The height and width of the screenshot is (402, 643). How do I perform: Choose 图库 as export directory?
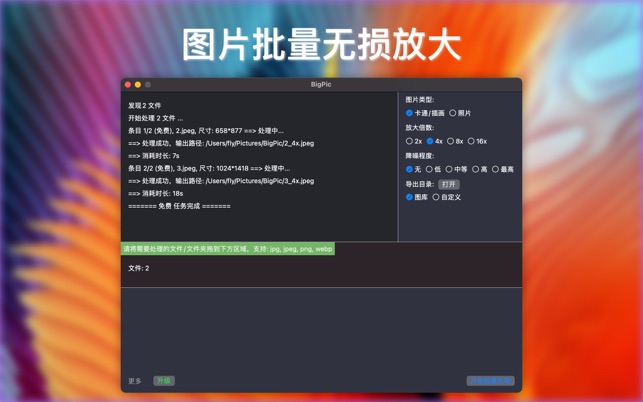coord(410,197)
